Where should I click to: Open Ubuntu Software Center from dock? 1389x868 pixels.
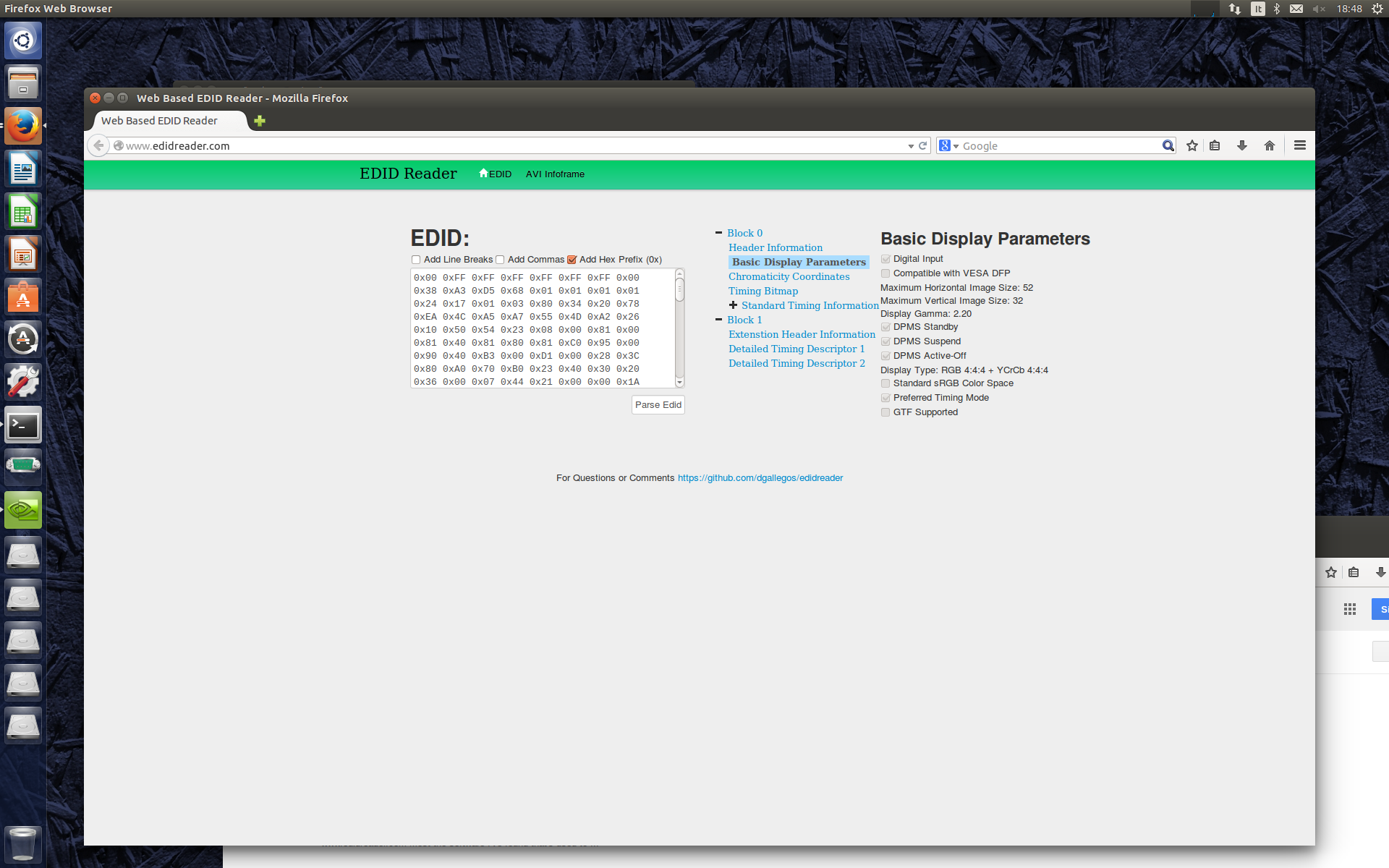[x=23, y=297]
